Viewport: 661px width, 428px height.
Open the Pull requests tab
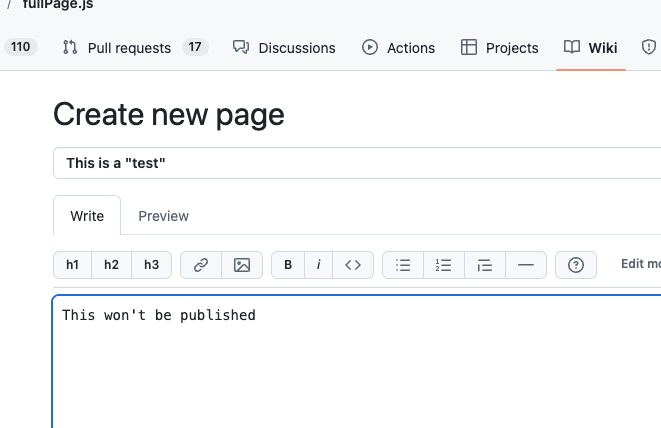[135, 47]
